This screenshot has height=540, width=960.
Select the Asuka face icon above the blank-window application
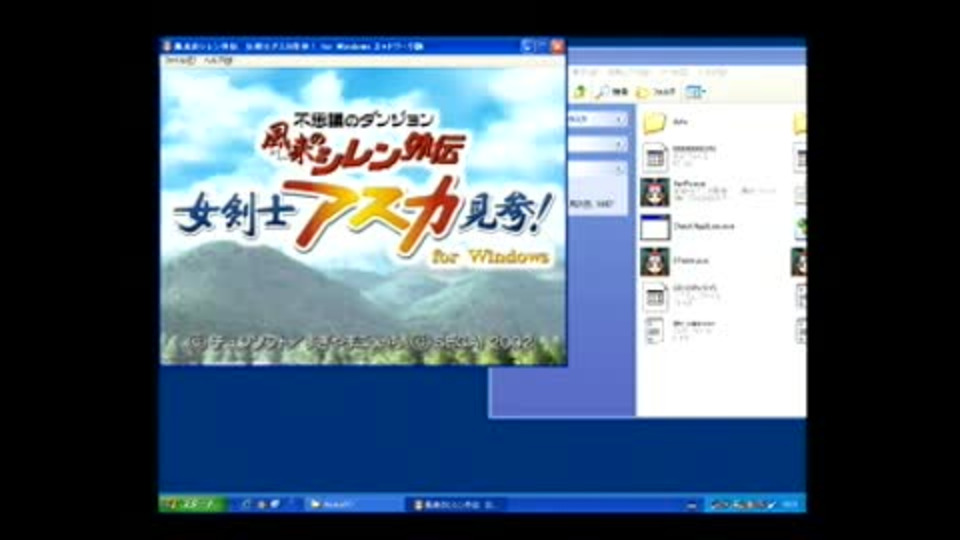(x=655, y=192)
